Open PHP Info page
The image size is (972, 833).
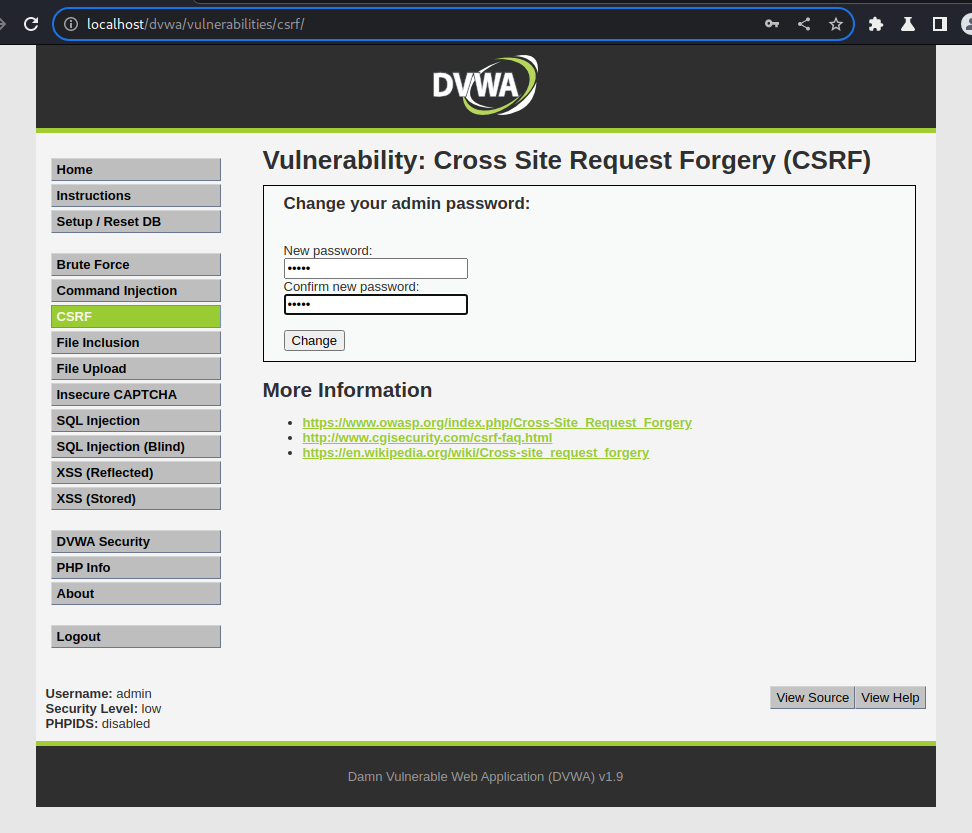pos(136,568)
